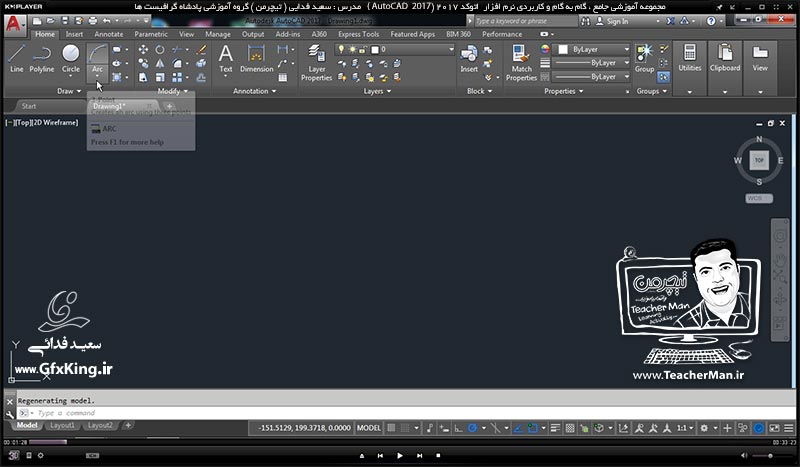
Task: Select the Scale tool
Action: pyautogui.click(x=160, y=78)
